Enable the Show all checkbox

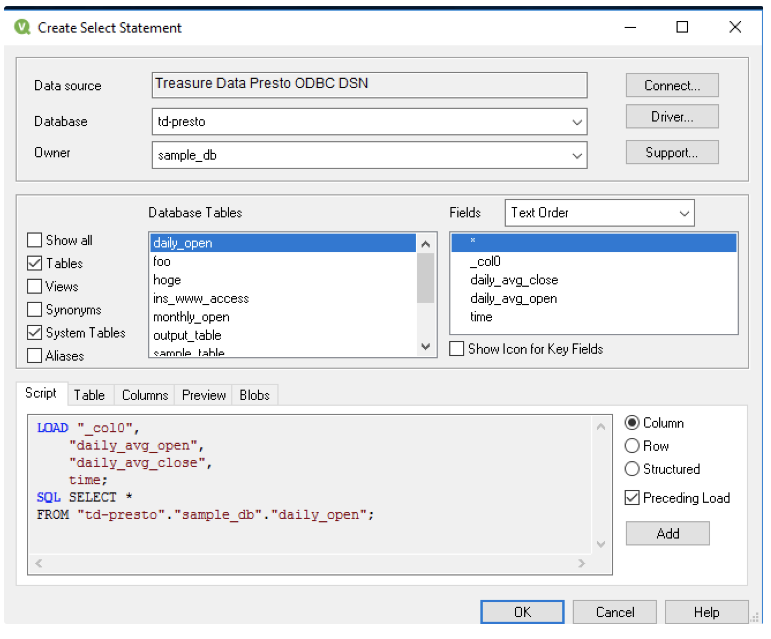35,240
